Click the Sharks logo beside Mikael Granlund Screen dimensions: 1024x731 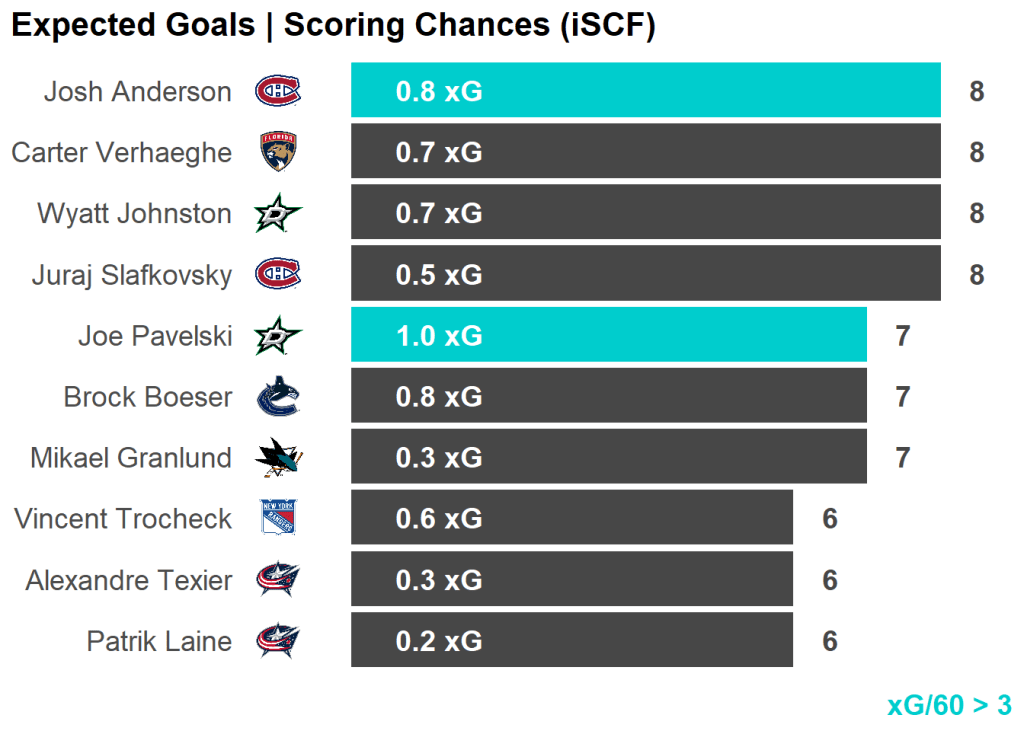(x=277, y=458)
